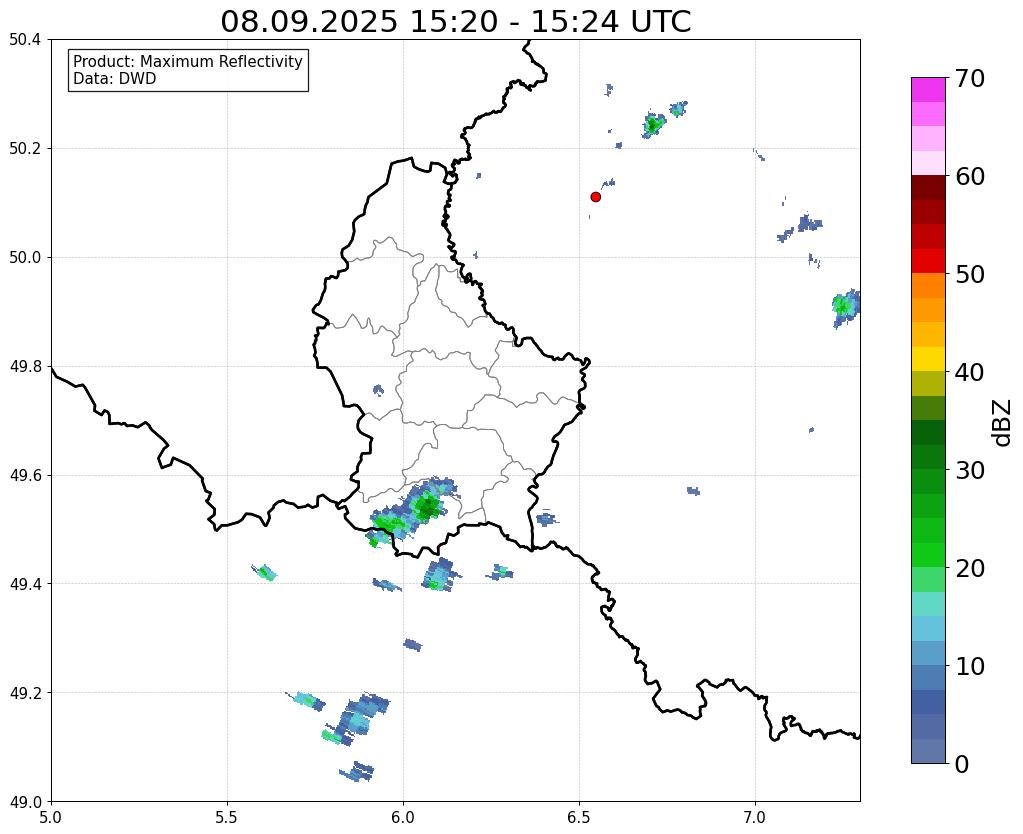Pick the bright red 50 dBZ segment
Viewport: 1023px width, 834px height.
click(928, 261)
